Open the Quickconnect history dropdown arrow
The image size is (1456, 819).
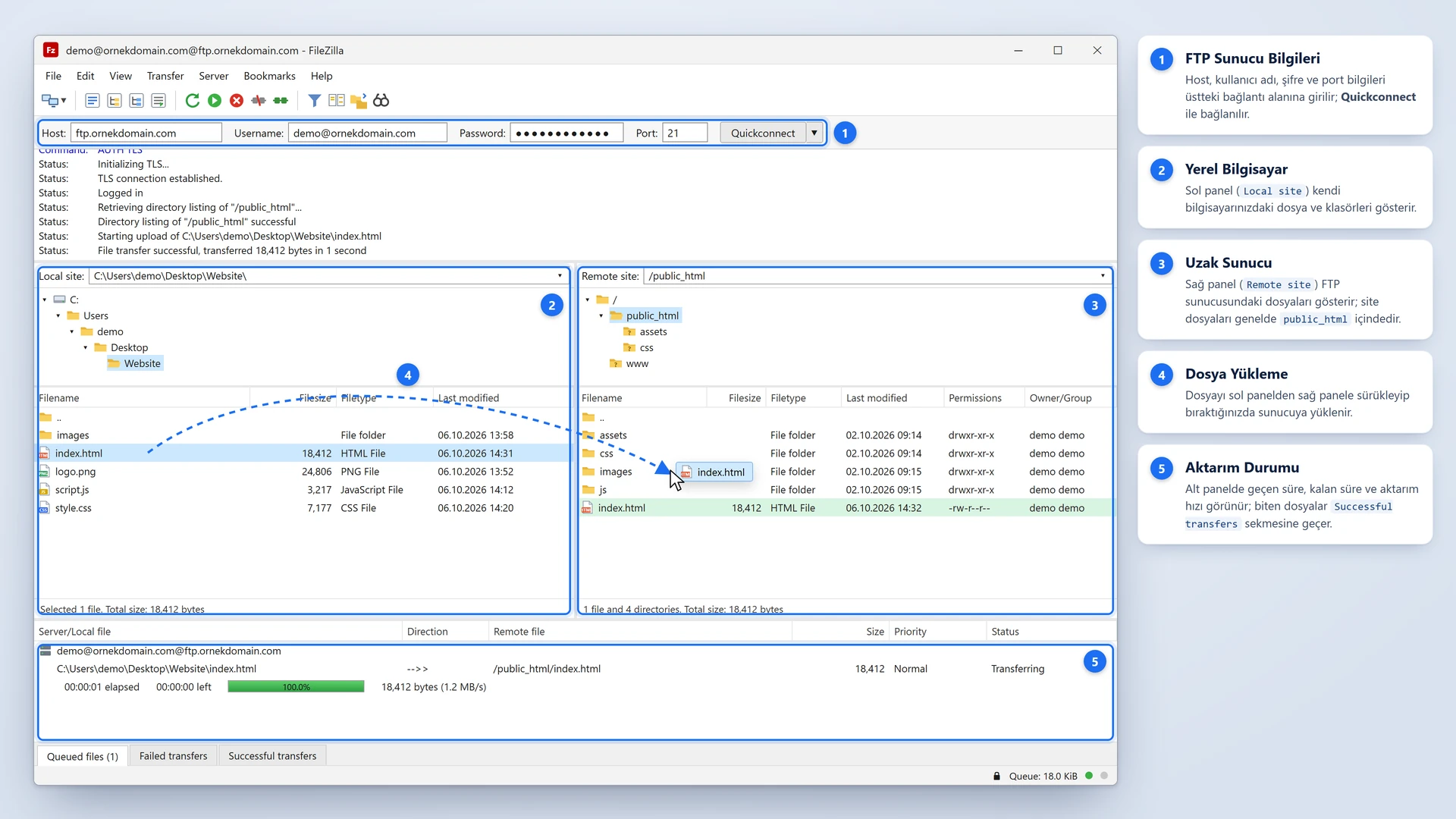814,133
